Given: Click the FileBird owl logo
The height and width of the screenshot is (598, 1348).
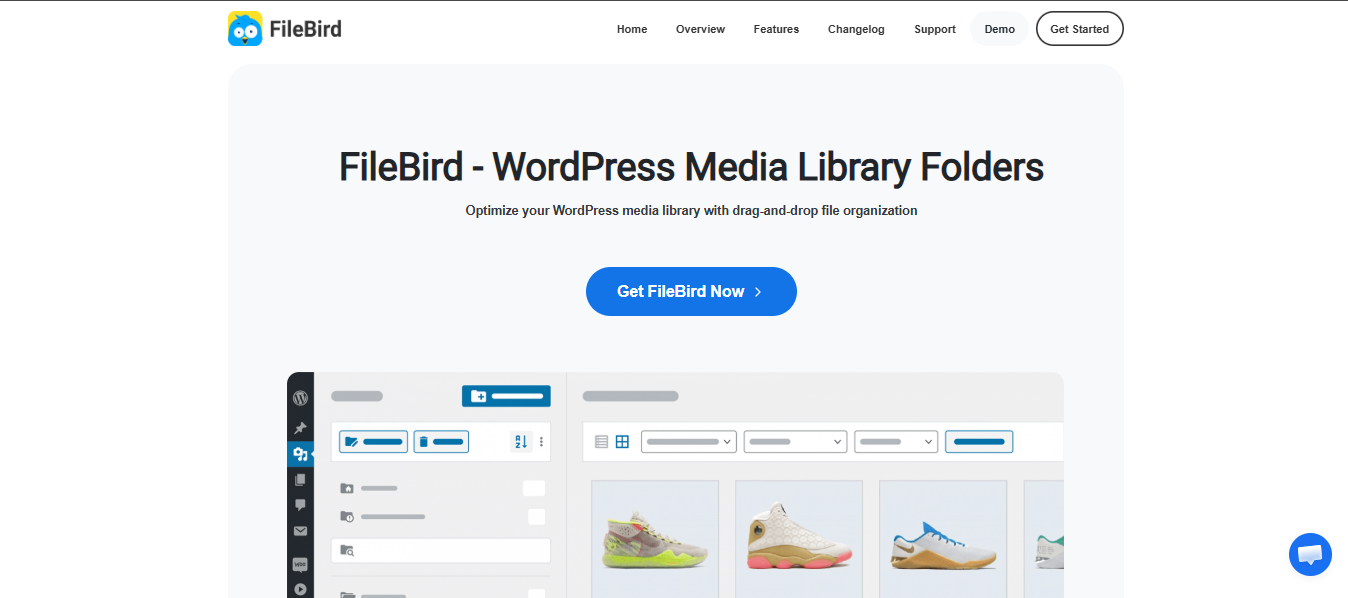Looking at the screenshot, I should click(x=245, y=29).
